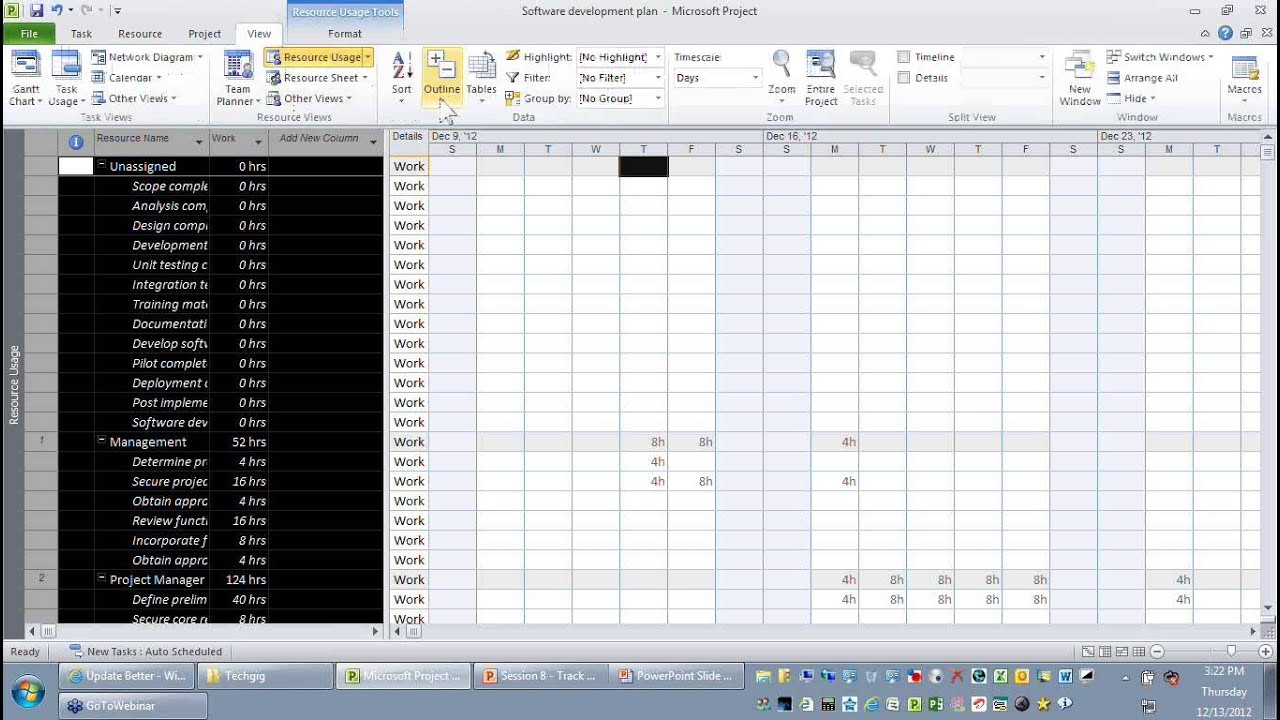
Task: Open the Excel icon in taskbar quick launch
Action: [999, 677]
